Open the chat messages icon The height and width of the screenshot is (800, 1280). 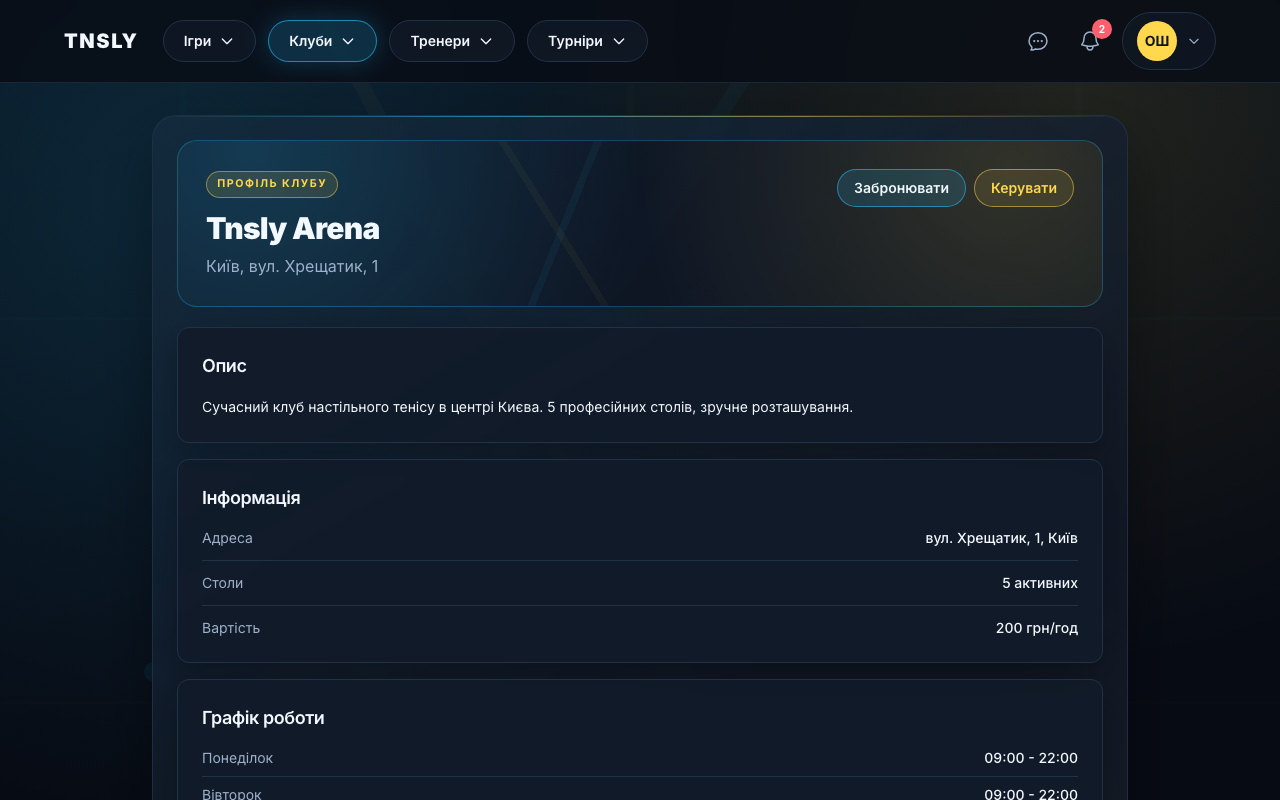[1038, 41]
